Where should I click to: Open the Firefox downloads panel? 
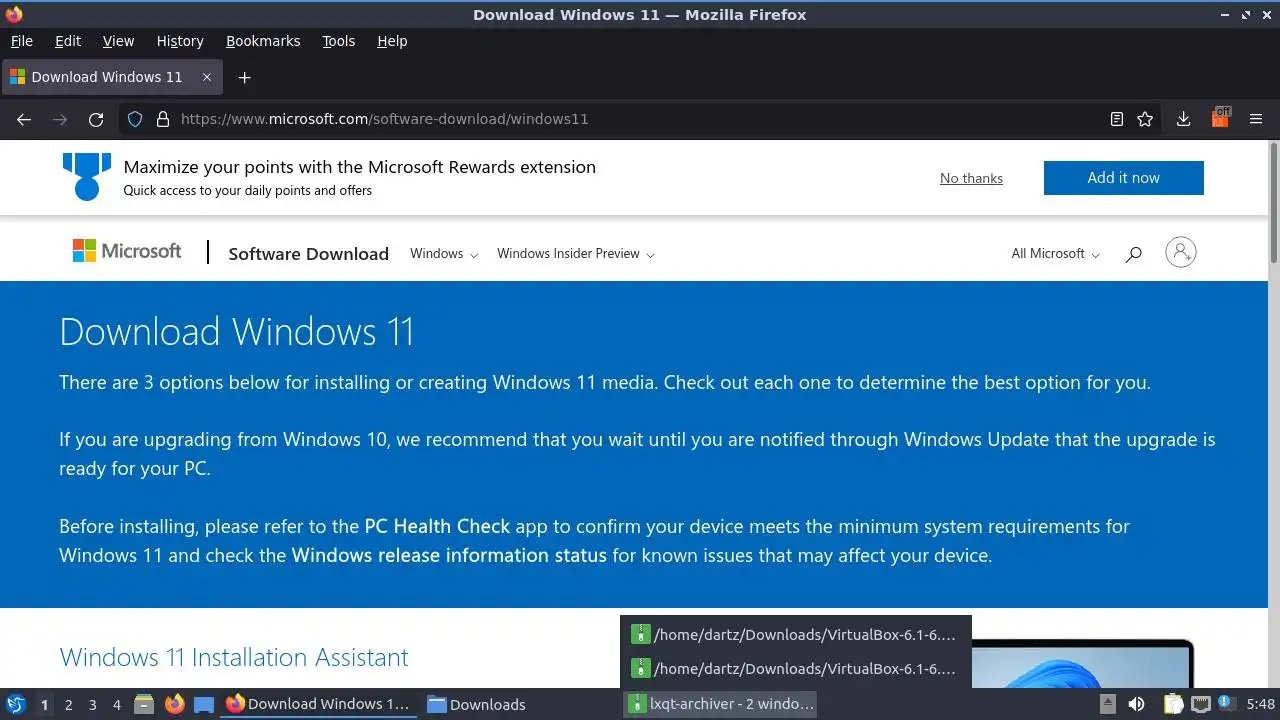[x=1183, y=119]
